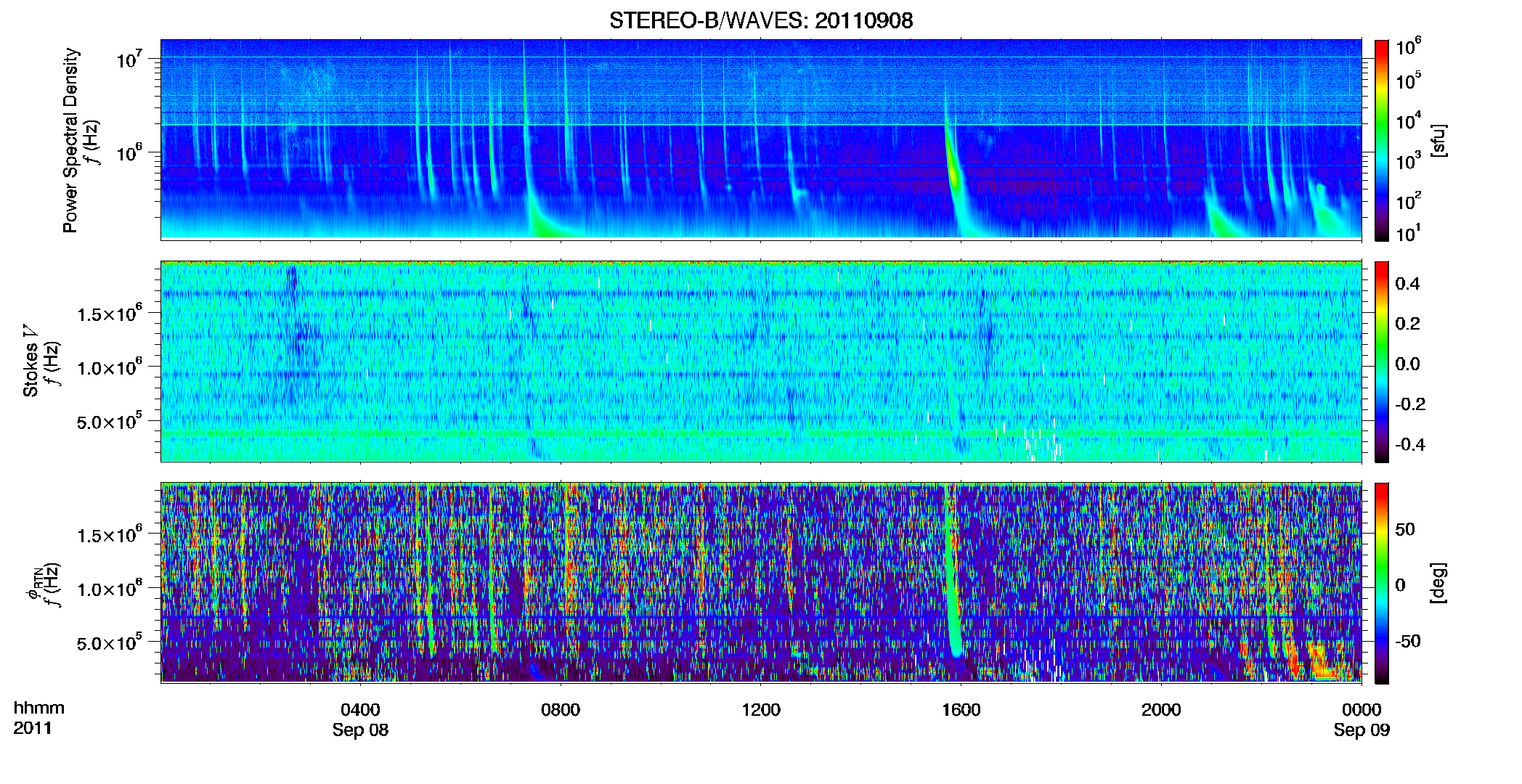Click the 2000 time tick label
The width and height of the screenshot is (1522, 784).
pos(1161,709)
